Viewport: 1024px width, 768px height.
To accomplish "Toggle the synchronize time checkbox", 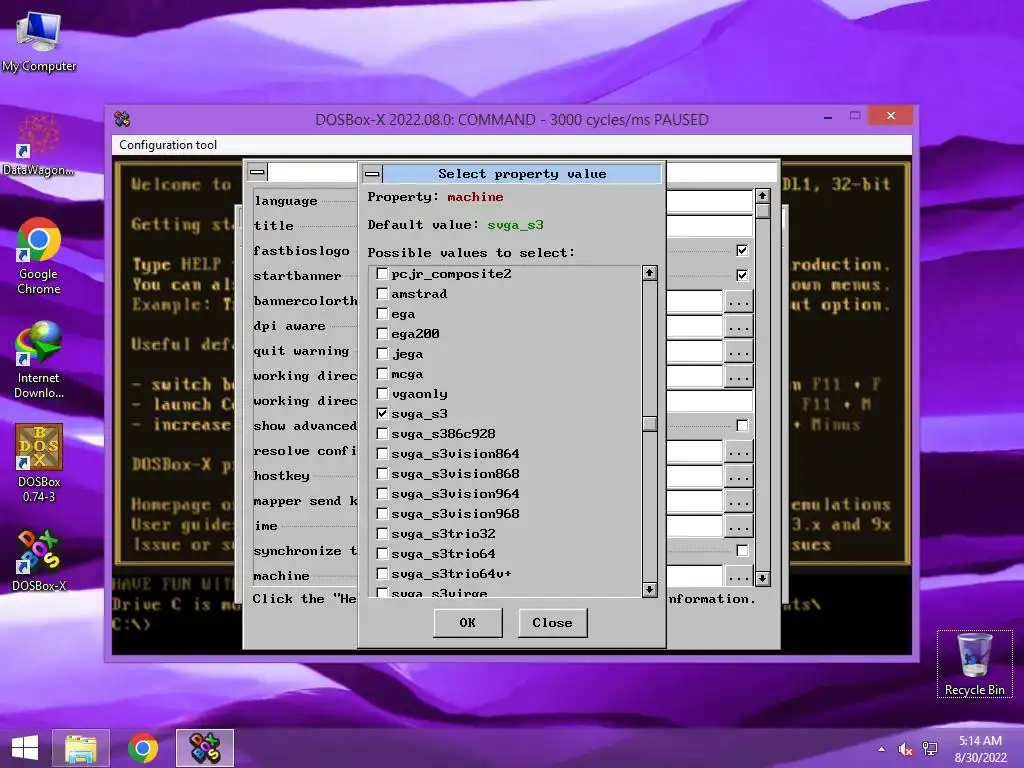I will pyautogui.click(x=742, y=551).
